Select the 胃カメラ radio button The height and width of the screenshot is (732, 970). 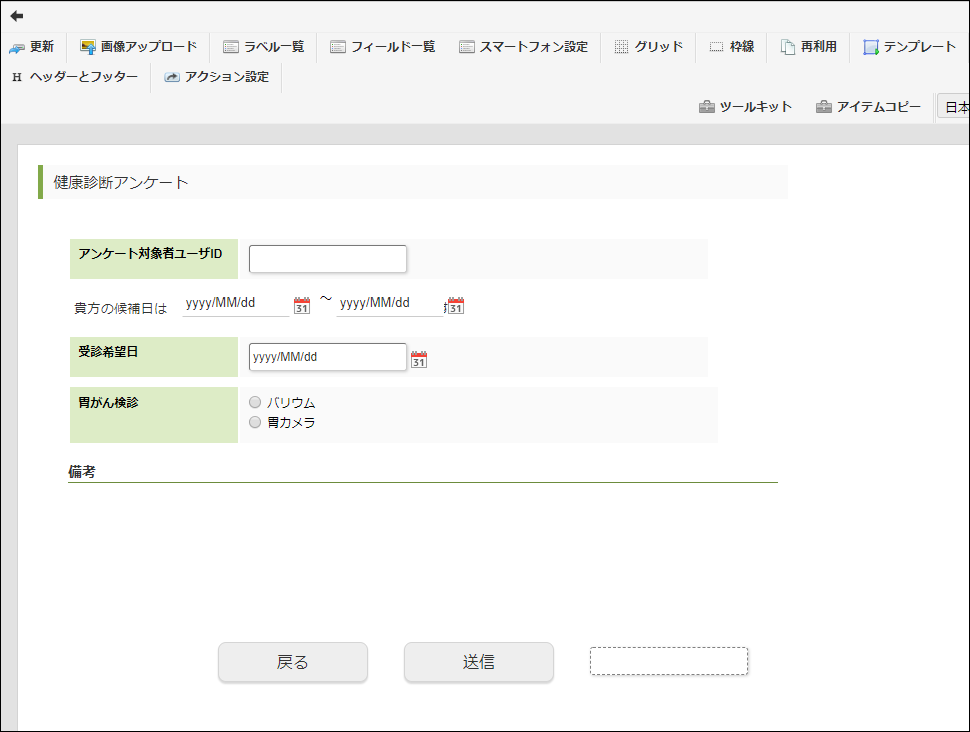[255, 421]
